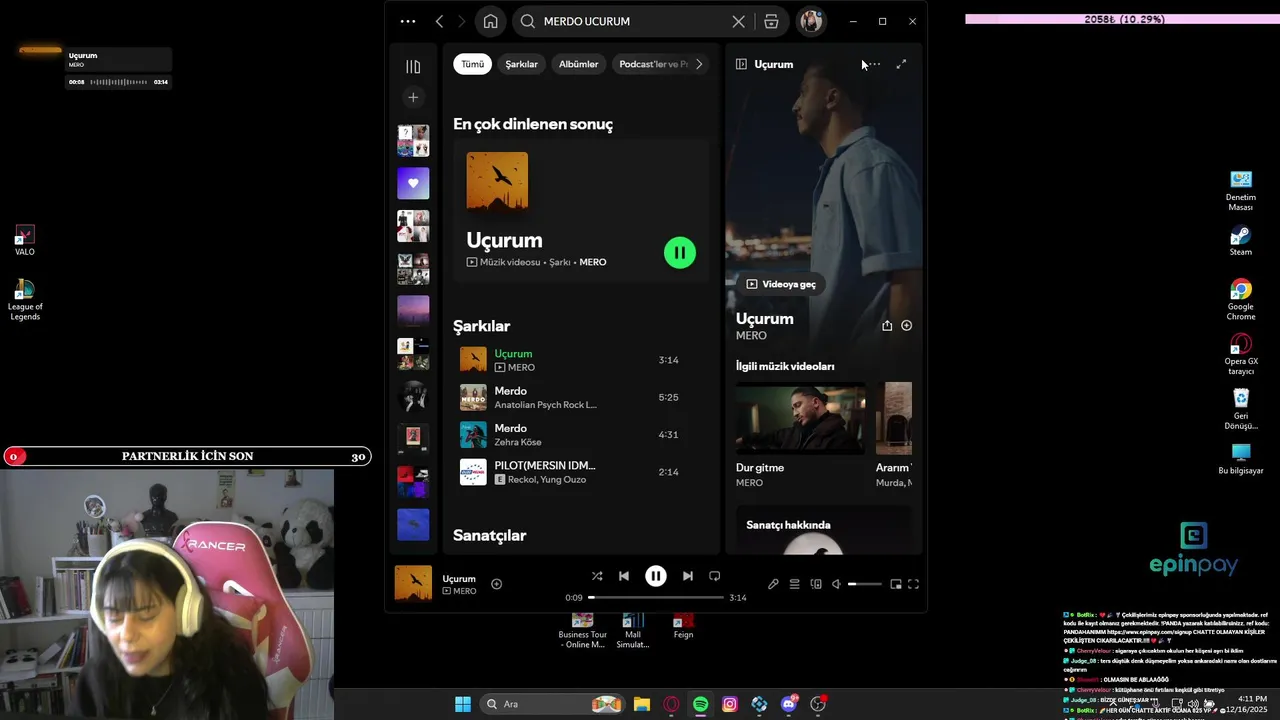The height and width of the screenshot is (720, 1280).
Task: Open the user profile avatar menu
Action: click(x=810, y=21)
